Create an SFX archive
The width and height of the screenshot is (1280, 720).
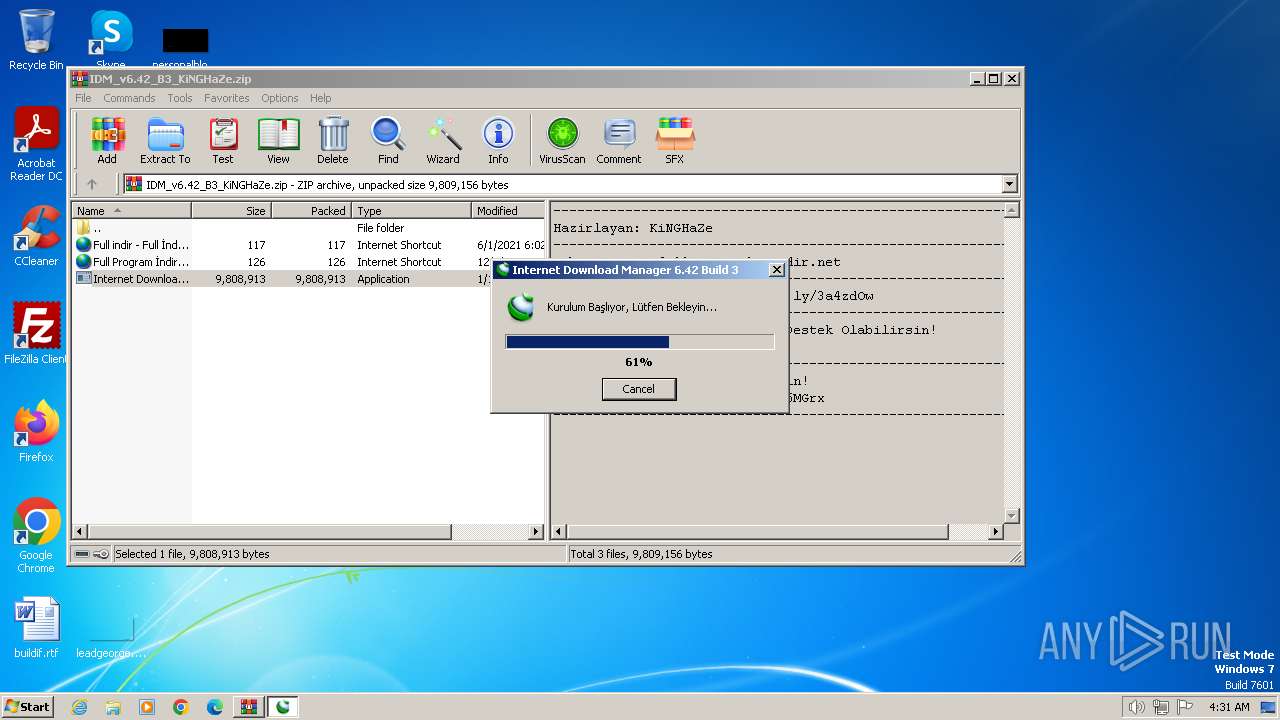pos(675,140)
